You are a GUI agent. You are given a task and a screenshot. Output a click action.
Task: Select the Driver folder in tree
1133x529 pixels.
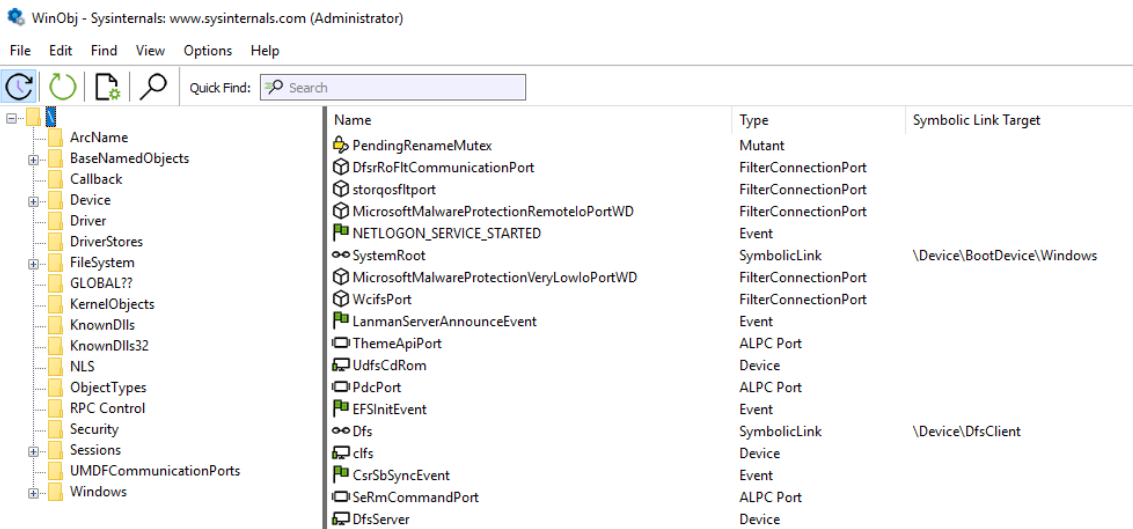[x=88, y=221]
